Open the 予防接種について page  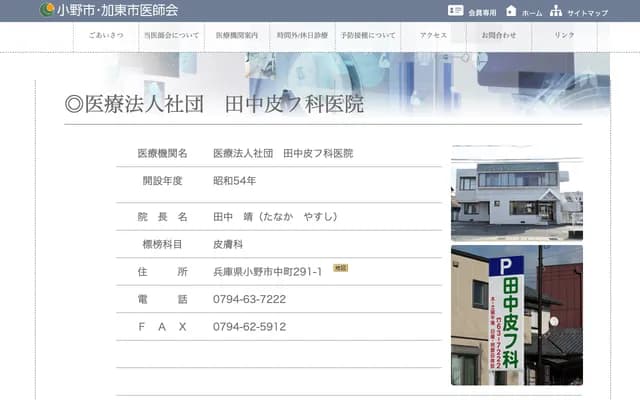click(x=367, y=35)
